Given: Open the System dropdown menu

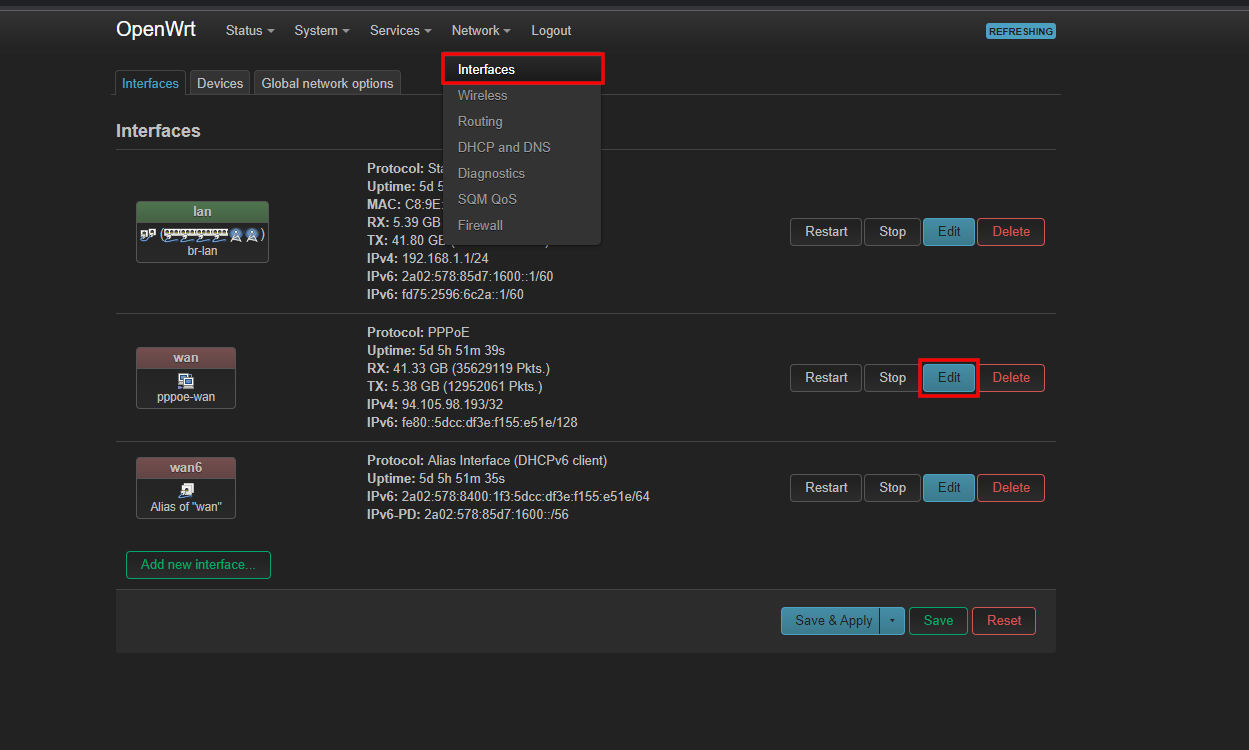Looking at the screenshot, I should pos(322,31).
